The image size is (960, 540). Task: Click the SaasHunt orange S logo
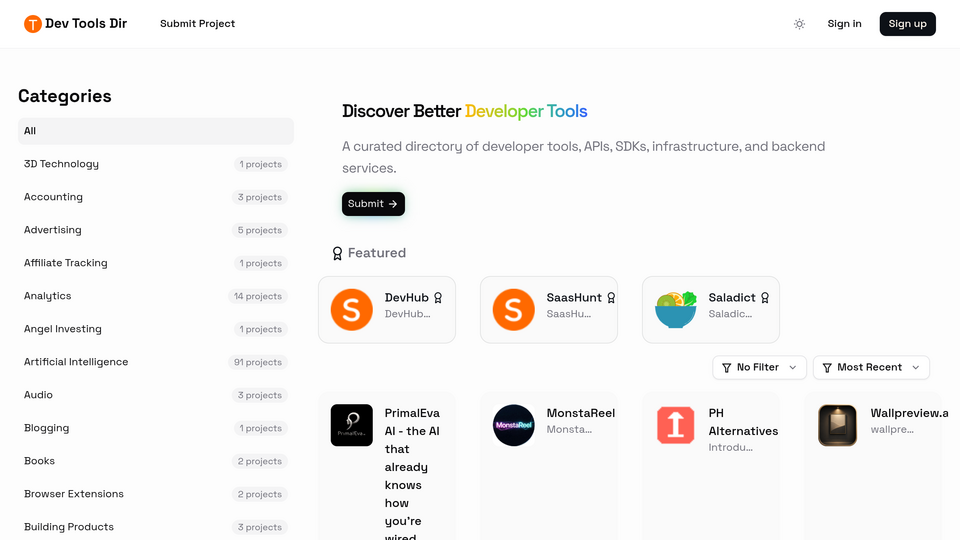pos(514,310)
